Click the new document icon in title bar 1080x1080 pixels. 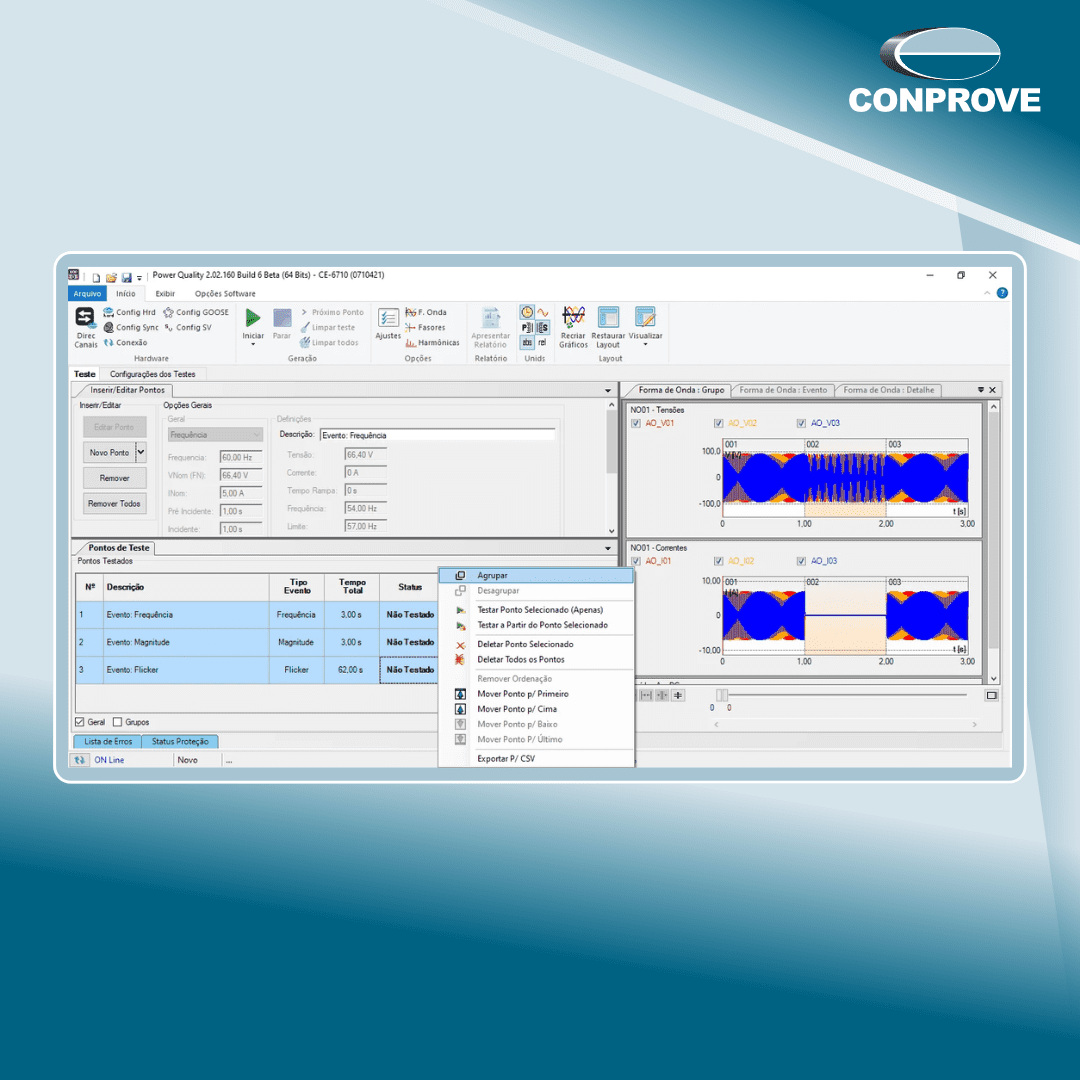tap(96, 278)
